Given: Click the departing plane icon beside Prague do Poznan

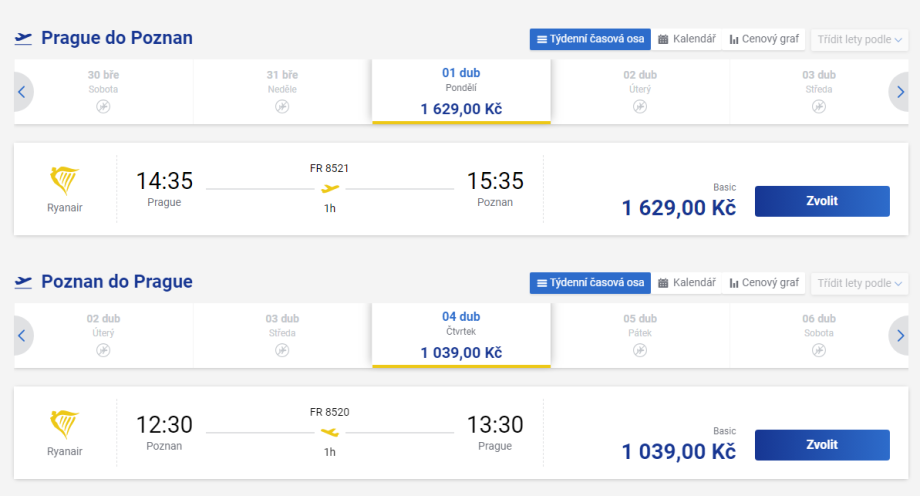Looking at the screenshot, I should (23, 38).
